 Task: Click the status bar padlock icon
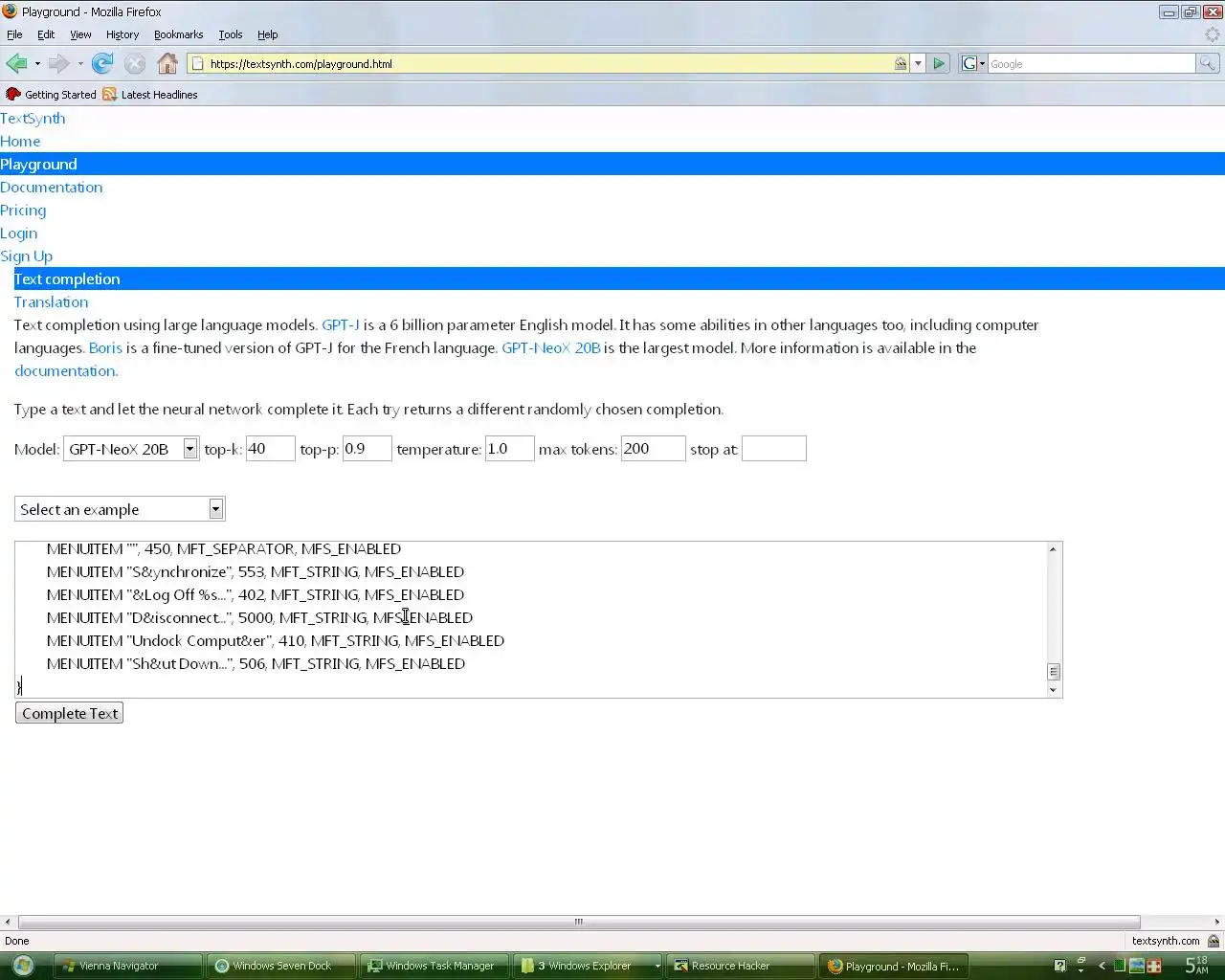pyautogui.click(x=1214, y=941)
